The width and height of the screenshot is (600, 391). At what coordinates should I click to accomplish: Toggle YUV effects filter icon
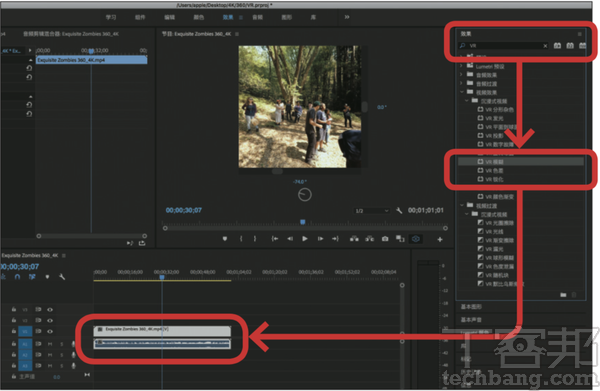click(x=582, y=46)
